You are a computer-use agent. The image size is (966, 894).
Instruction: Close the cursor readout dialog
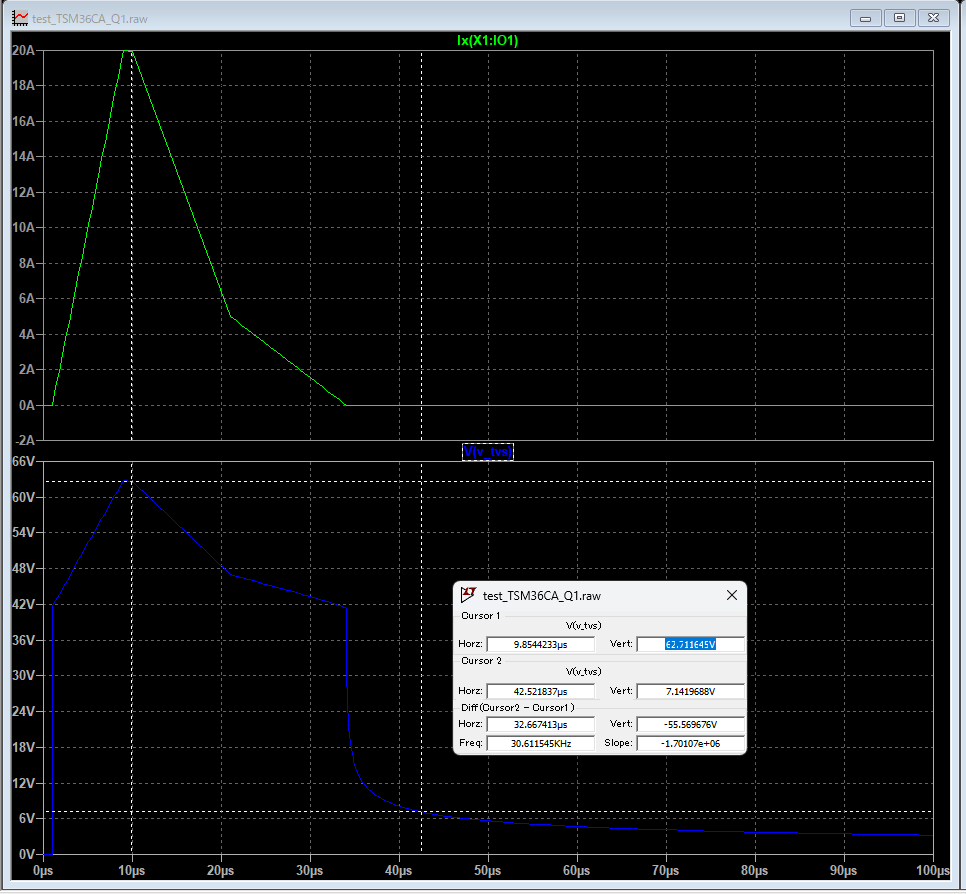(731, 595)
